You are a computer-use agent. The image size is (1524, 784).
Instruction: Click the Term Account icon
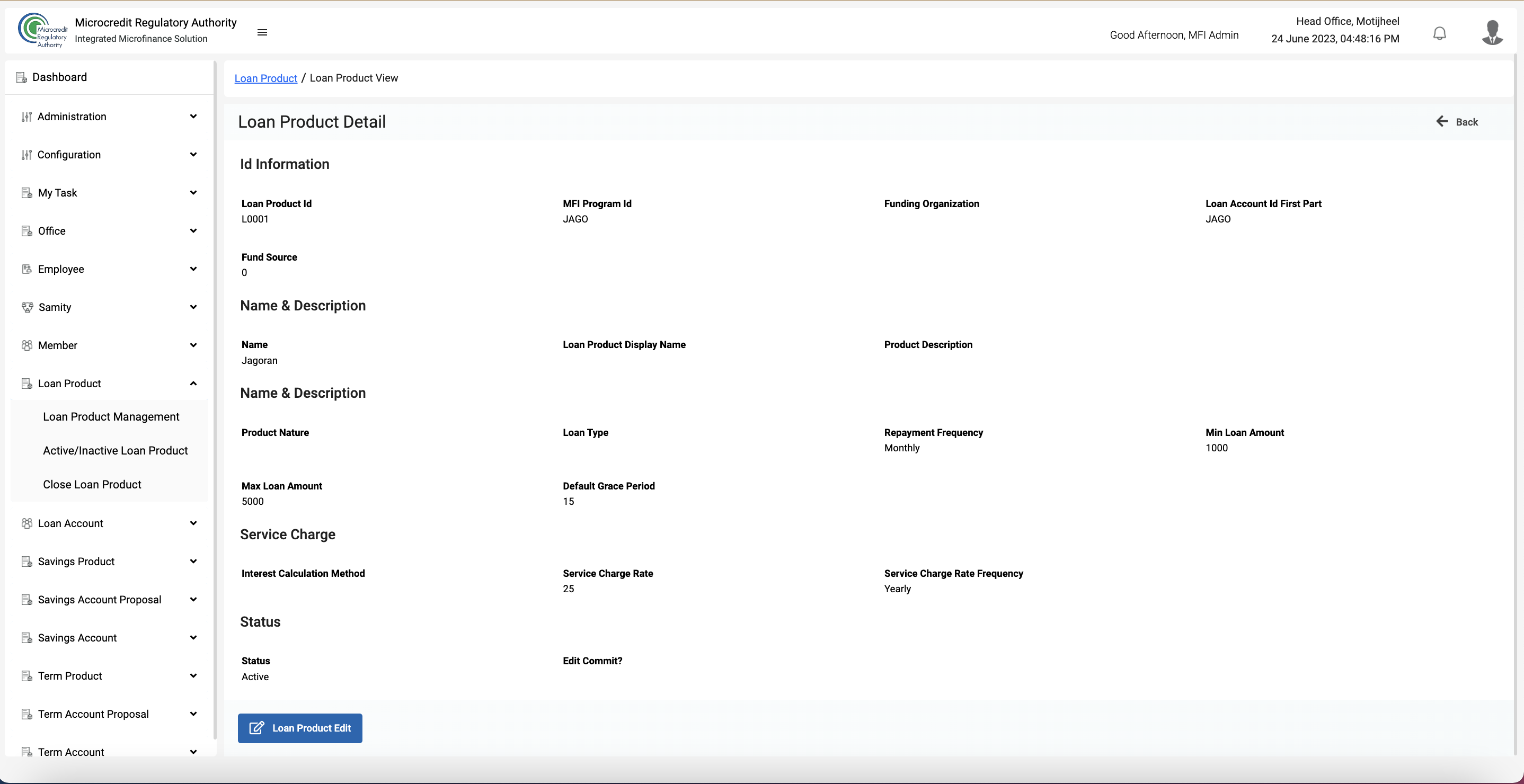point(26,752)
